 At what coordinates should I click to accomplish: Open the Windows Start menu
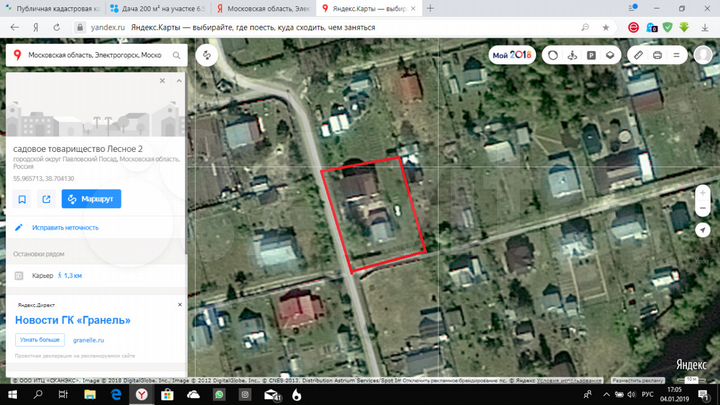(12, 394)
